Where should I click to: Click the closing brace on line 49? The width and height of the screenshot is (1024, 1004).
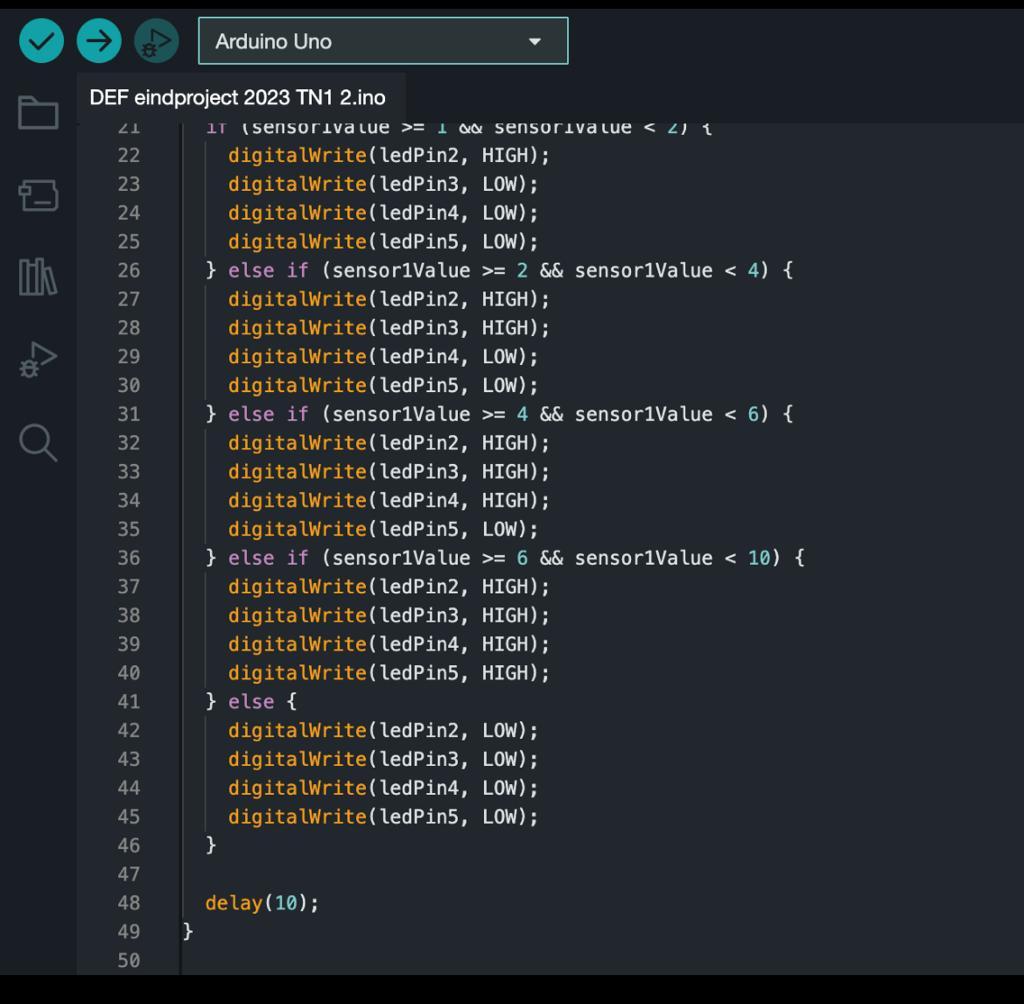pos(188,931)
